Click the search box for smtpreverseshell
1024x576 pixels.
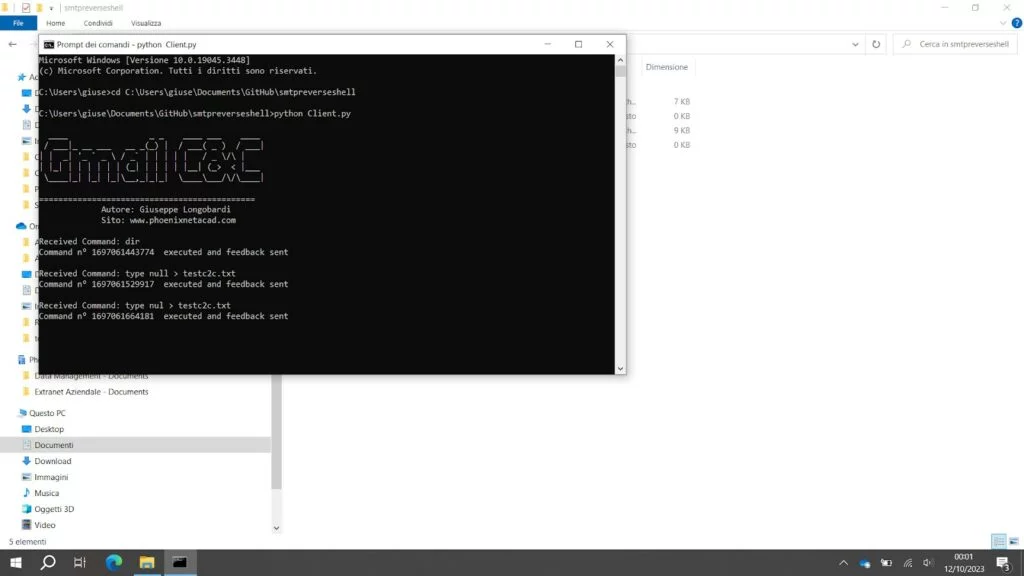pyautogui.click(x=960, y=44)
